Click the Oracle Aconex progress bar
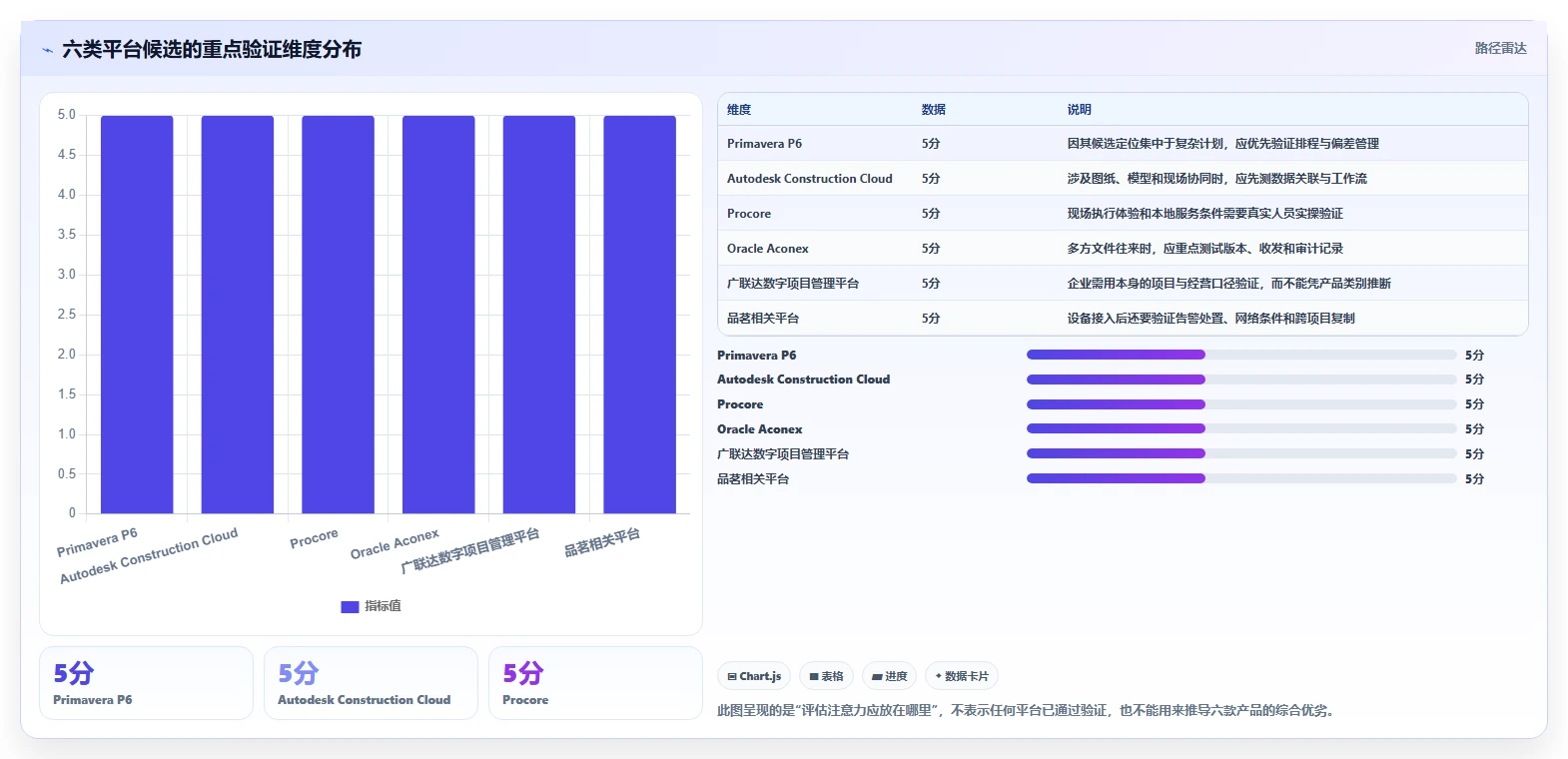This screenshot has height=759, width=1568. coord(1241,428)
